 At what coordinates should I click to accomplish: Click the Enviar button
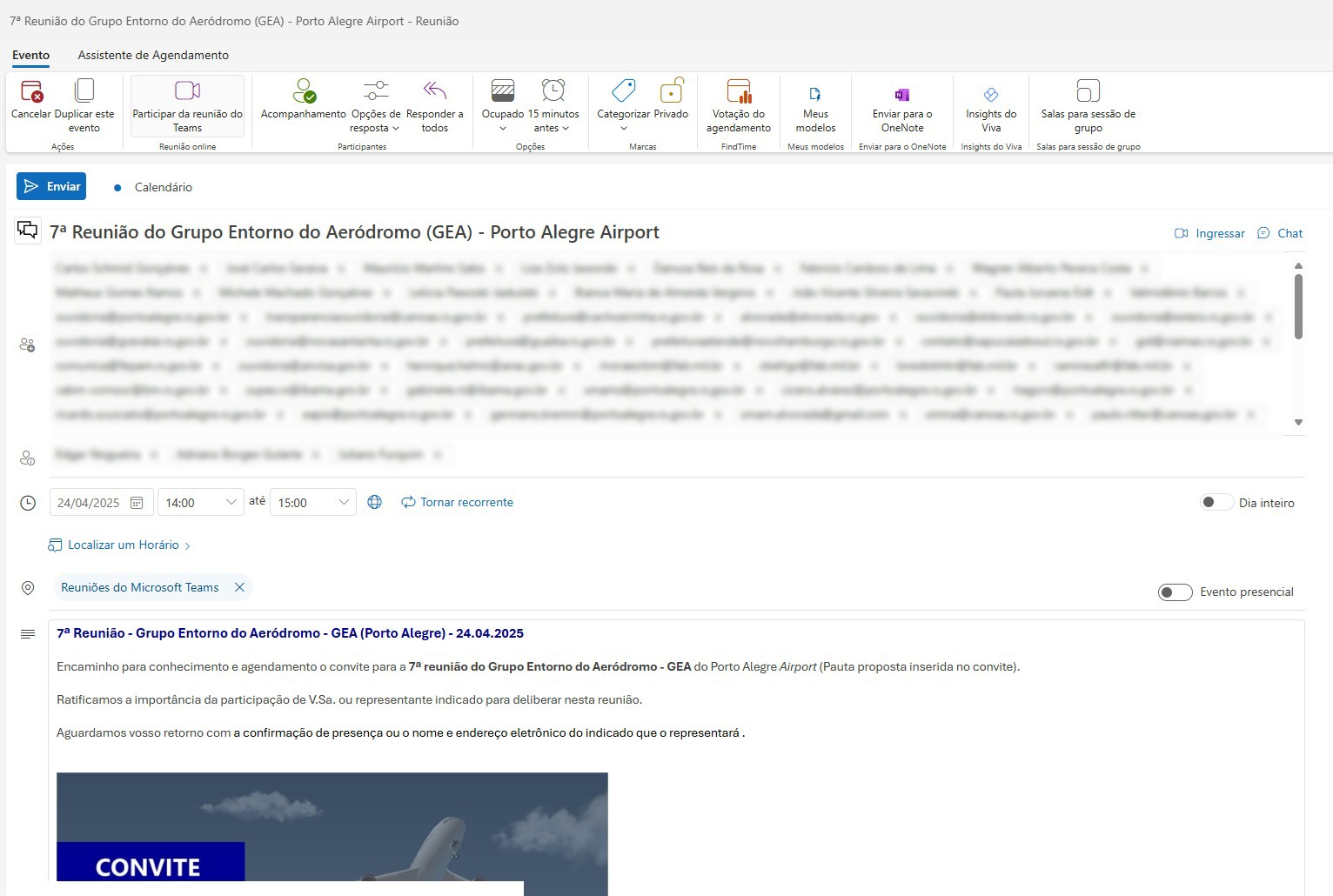coord(51,186)
